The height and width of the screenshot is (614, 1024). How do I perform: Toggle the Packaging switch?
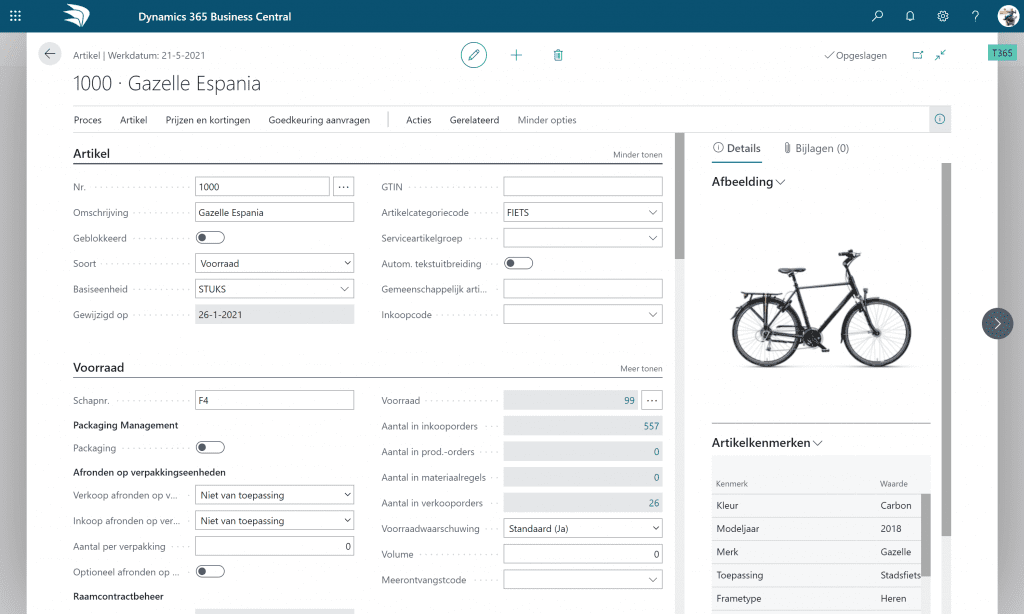pos(210,447)
